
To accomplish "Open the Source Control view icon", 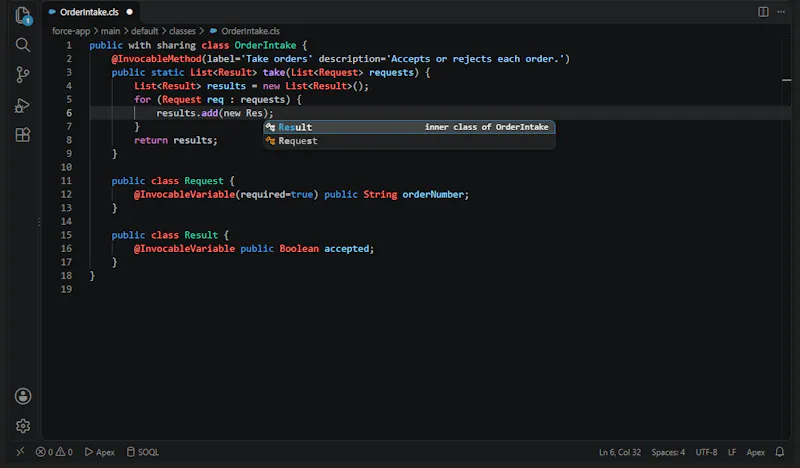I will click(22, 75).
